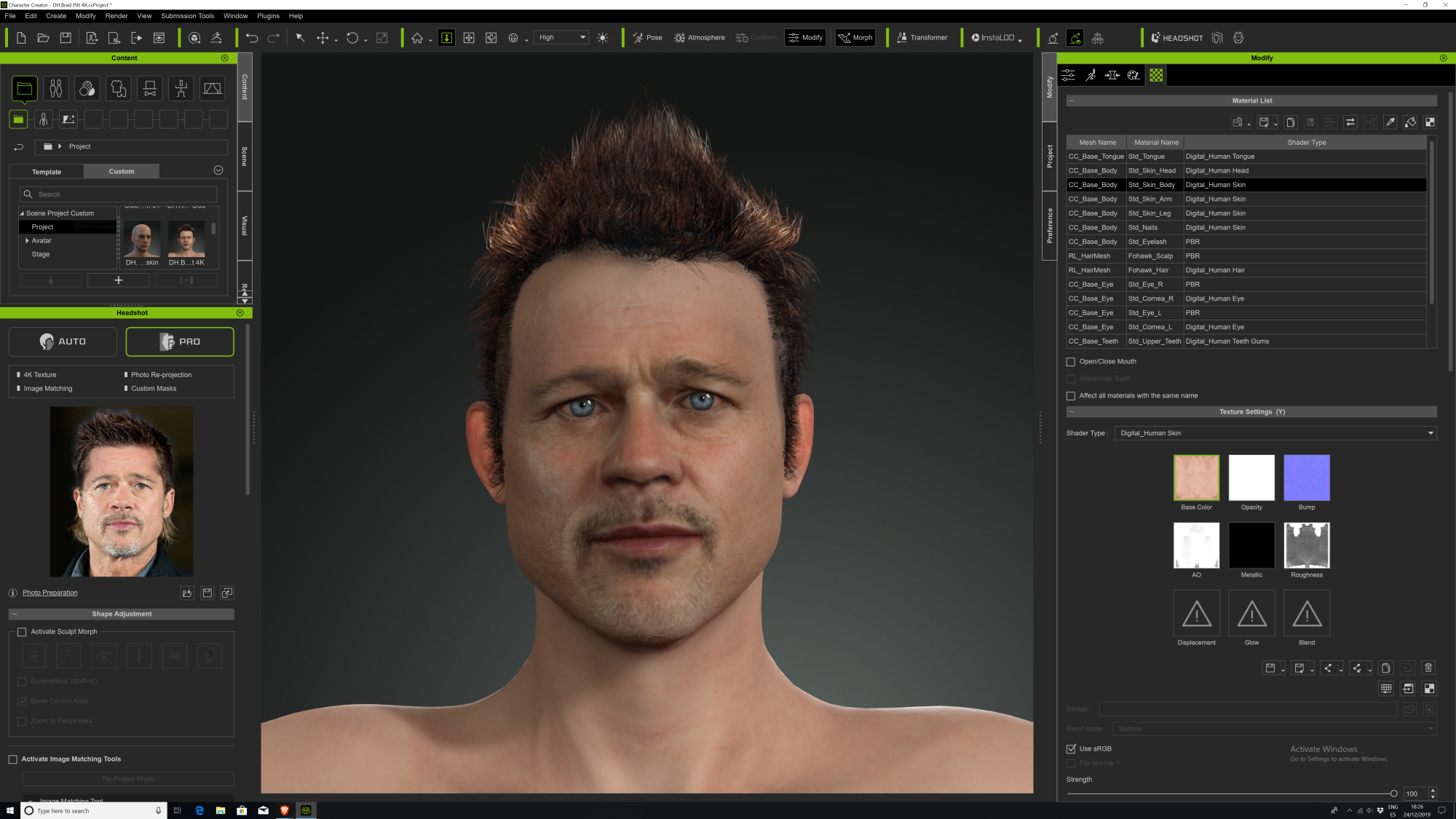Image resolution: width=1456 pixels, height=819 pixels.
Task: Toggle the Use sRGB checkbox
Action: [x=1070, y=749]
